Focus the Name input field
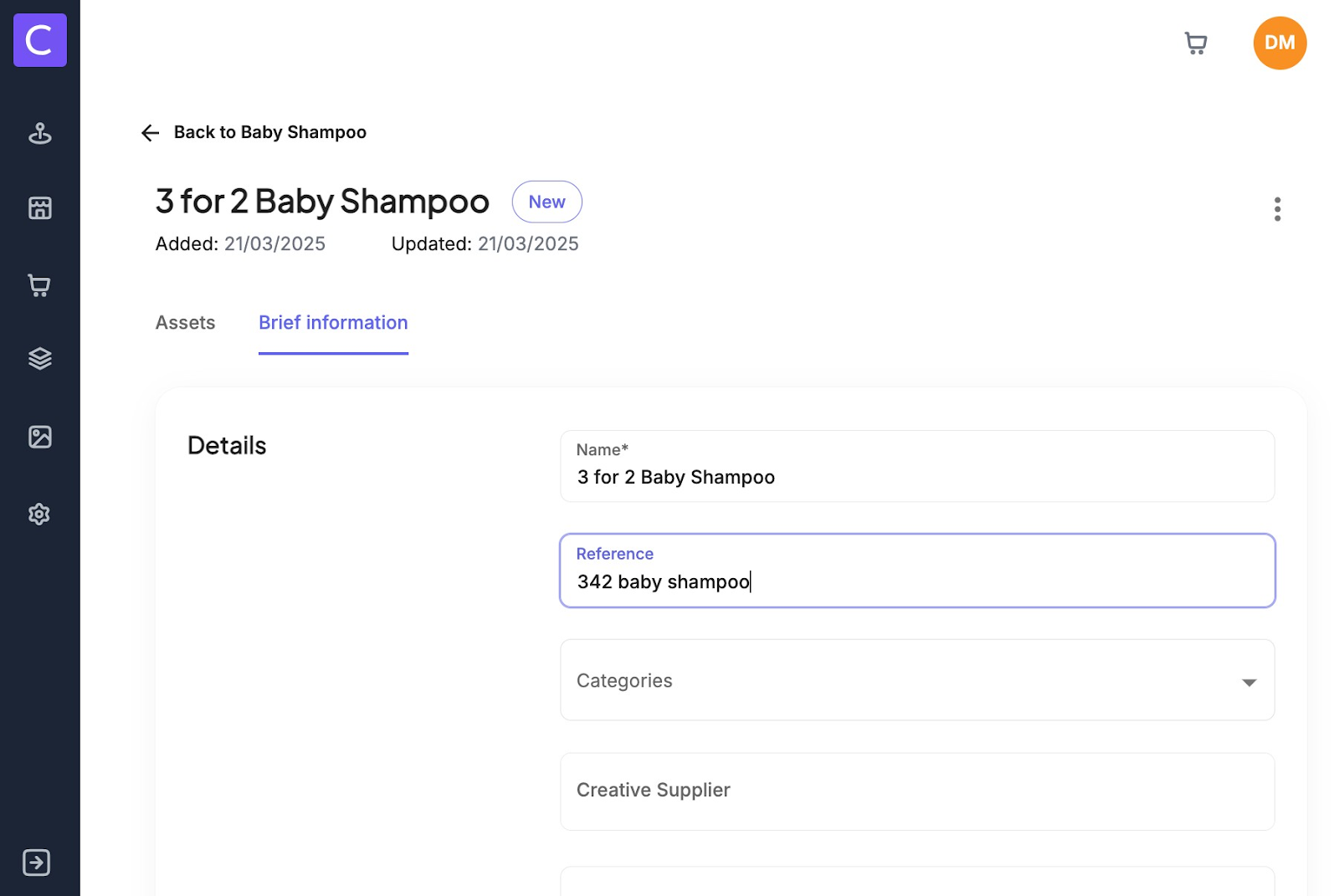Image resolution: width=1339 pixels, height=896 pixels. pos(916,477)
